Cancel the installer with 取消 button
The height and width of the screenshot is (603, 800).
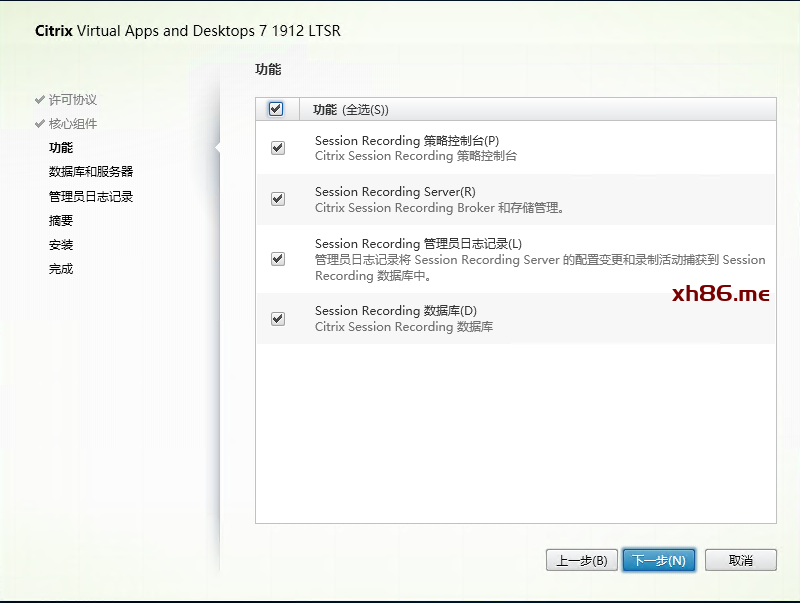740,560
